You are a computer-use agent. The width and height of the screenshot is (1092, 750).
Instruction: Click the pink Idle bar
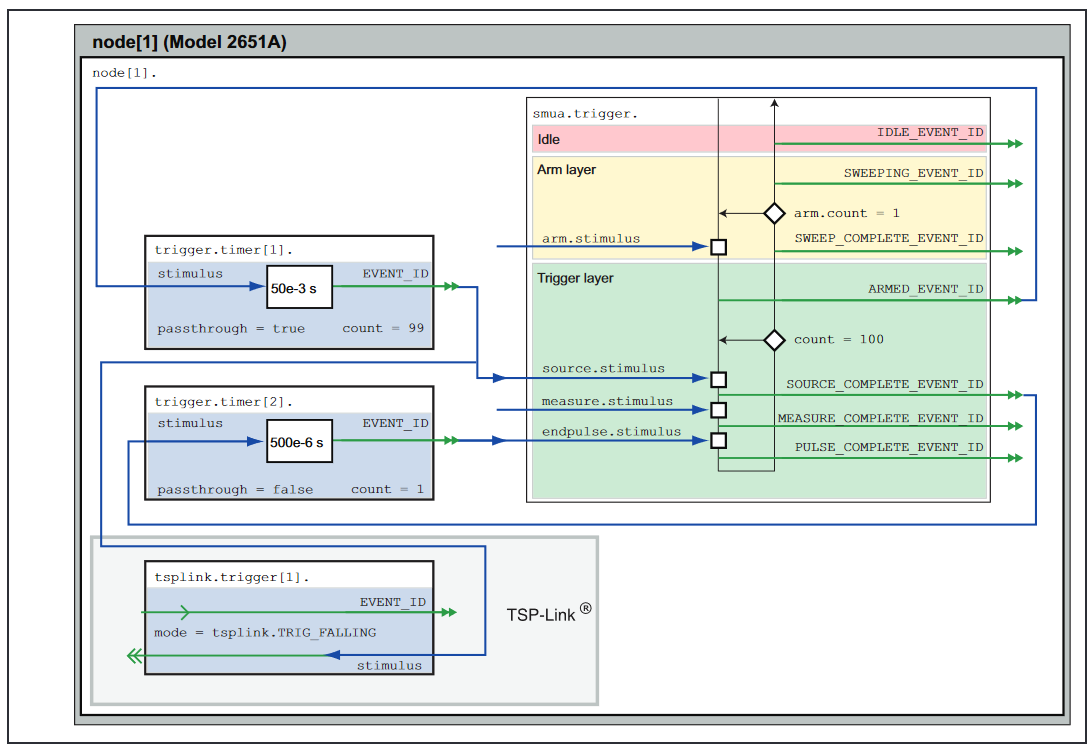[650, 140]
